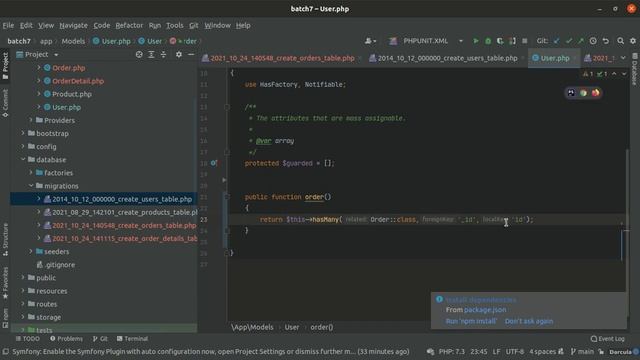The image size is (640, 360).
Task: Open the Commit tool window sidebar
Action: click(5, 103)
